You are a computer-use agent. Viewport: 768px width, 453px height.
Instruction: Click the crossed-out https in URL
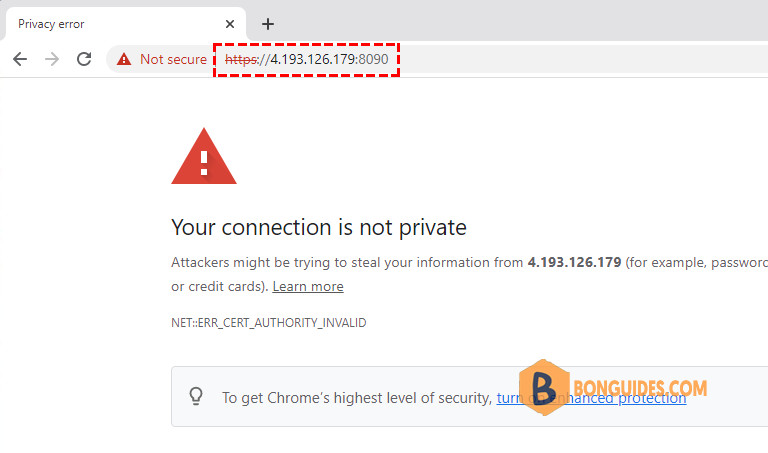(241, 59)
